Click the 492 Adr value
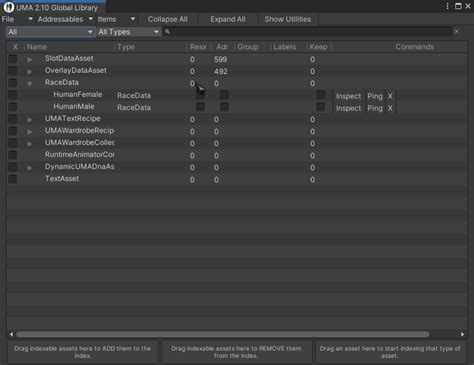The image size is (474, 365). coord(221,71)
